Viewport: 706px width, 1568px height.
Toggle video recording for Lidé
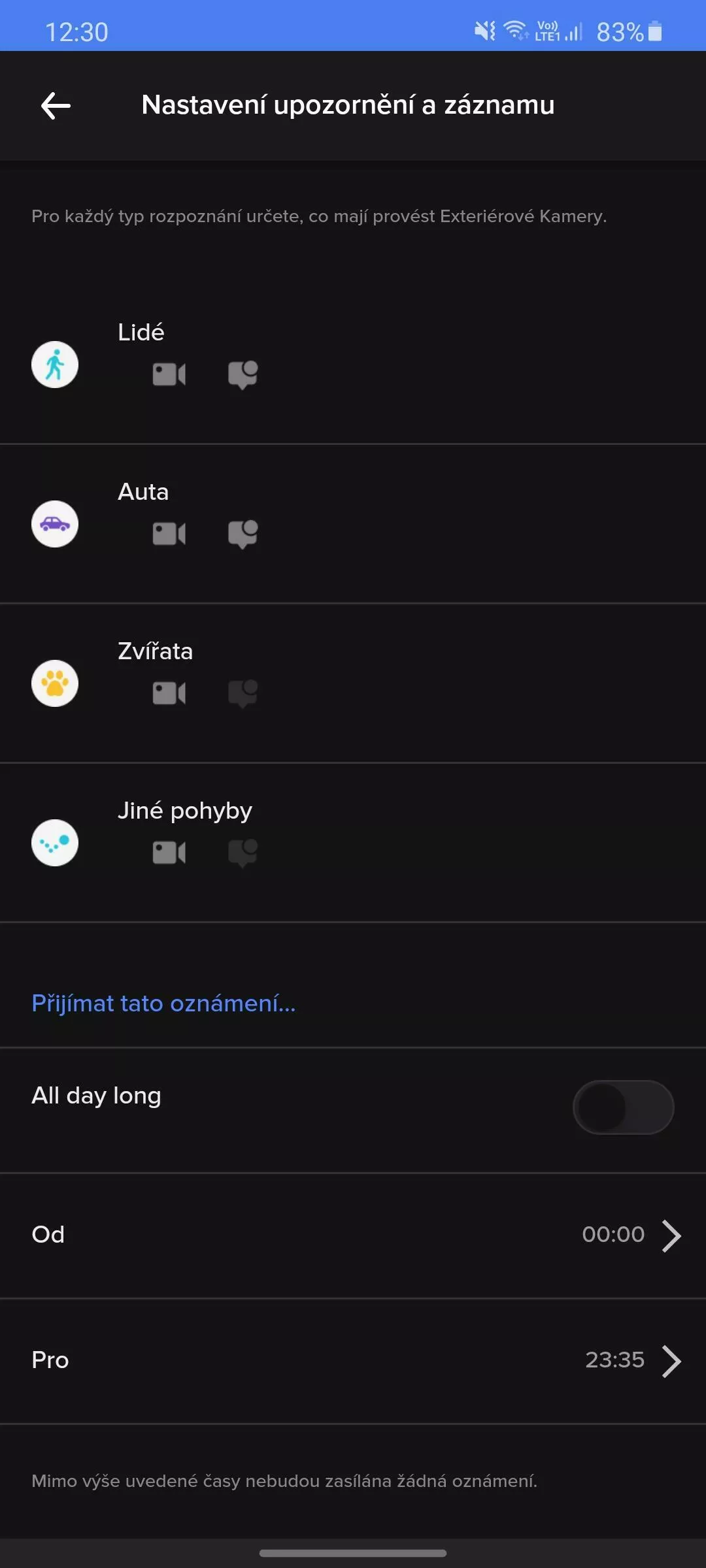[169, 374]
